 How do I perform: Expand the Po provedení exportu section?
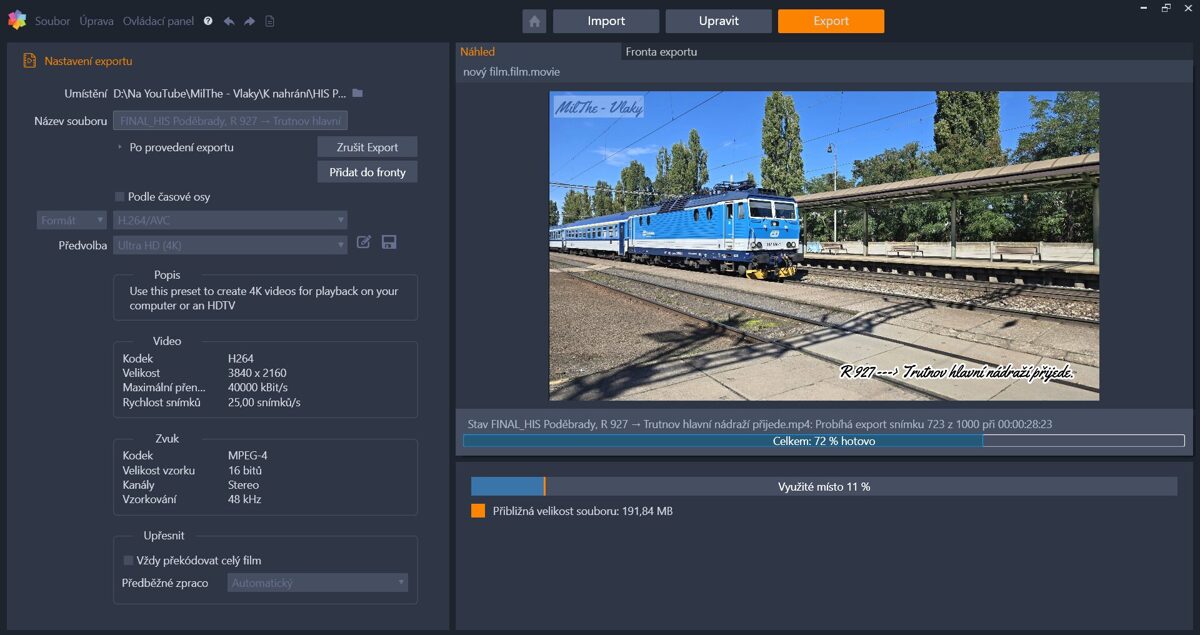pos(119,146)
